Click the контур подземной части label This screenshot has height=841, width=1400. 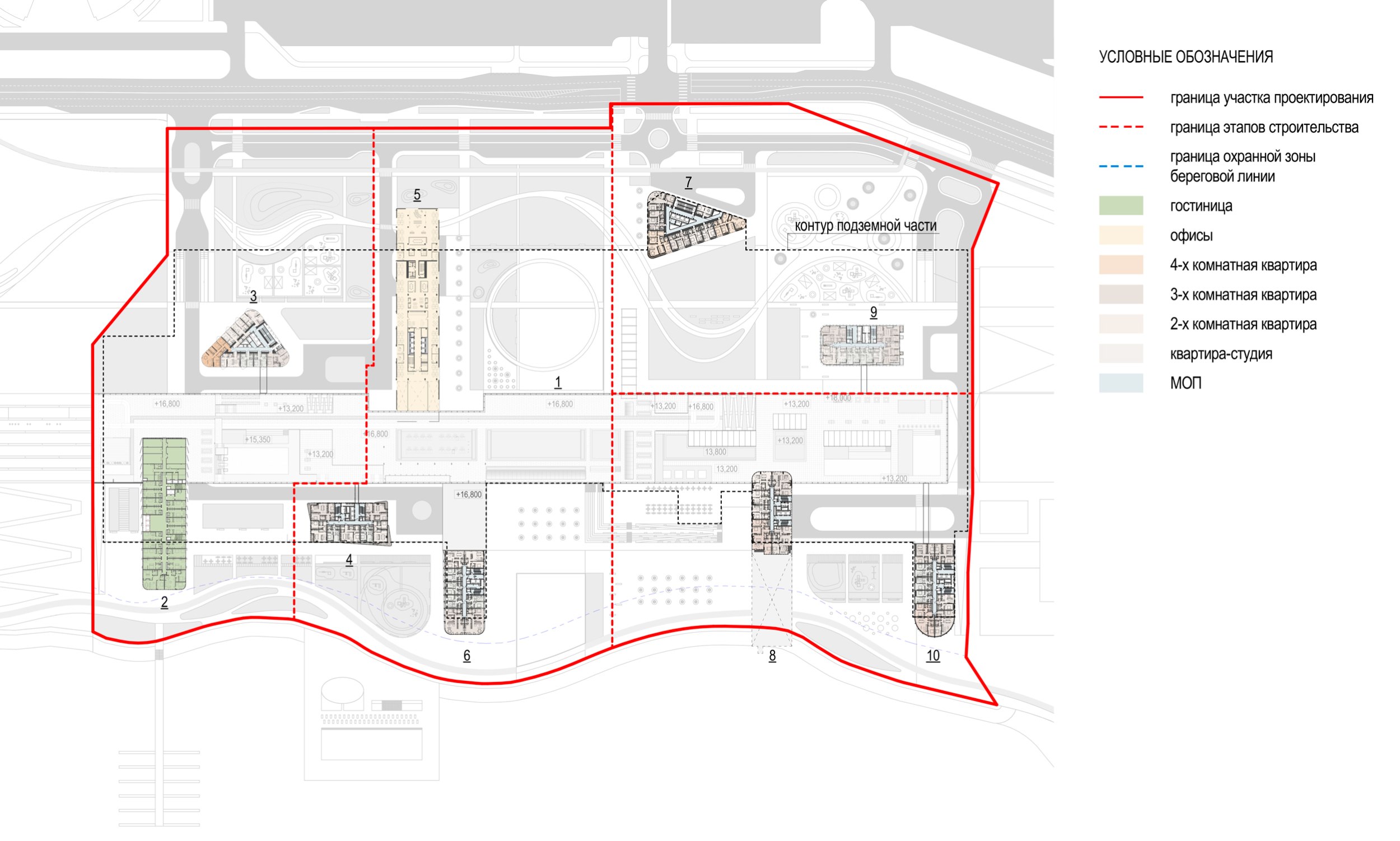coord(865,226)
